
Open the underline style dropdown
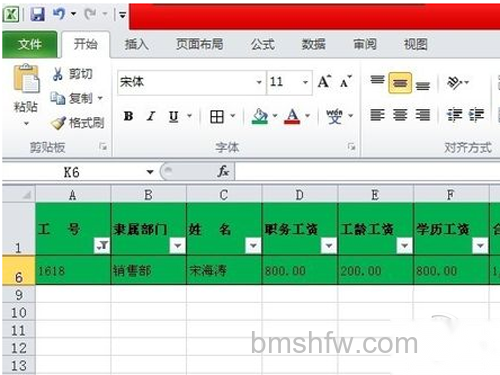tap(189, 116)
